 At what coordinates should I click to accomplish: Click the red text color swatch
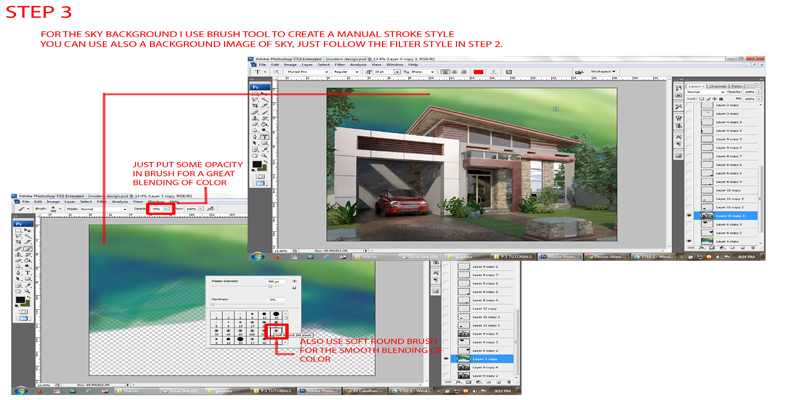pyautogui.click(x=478, y=72)
